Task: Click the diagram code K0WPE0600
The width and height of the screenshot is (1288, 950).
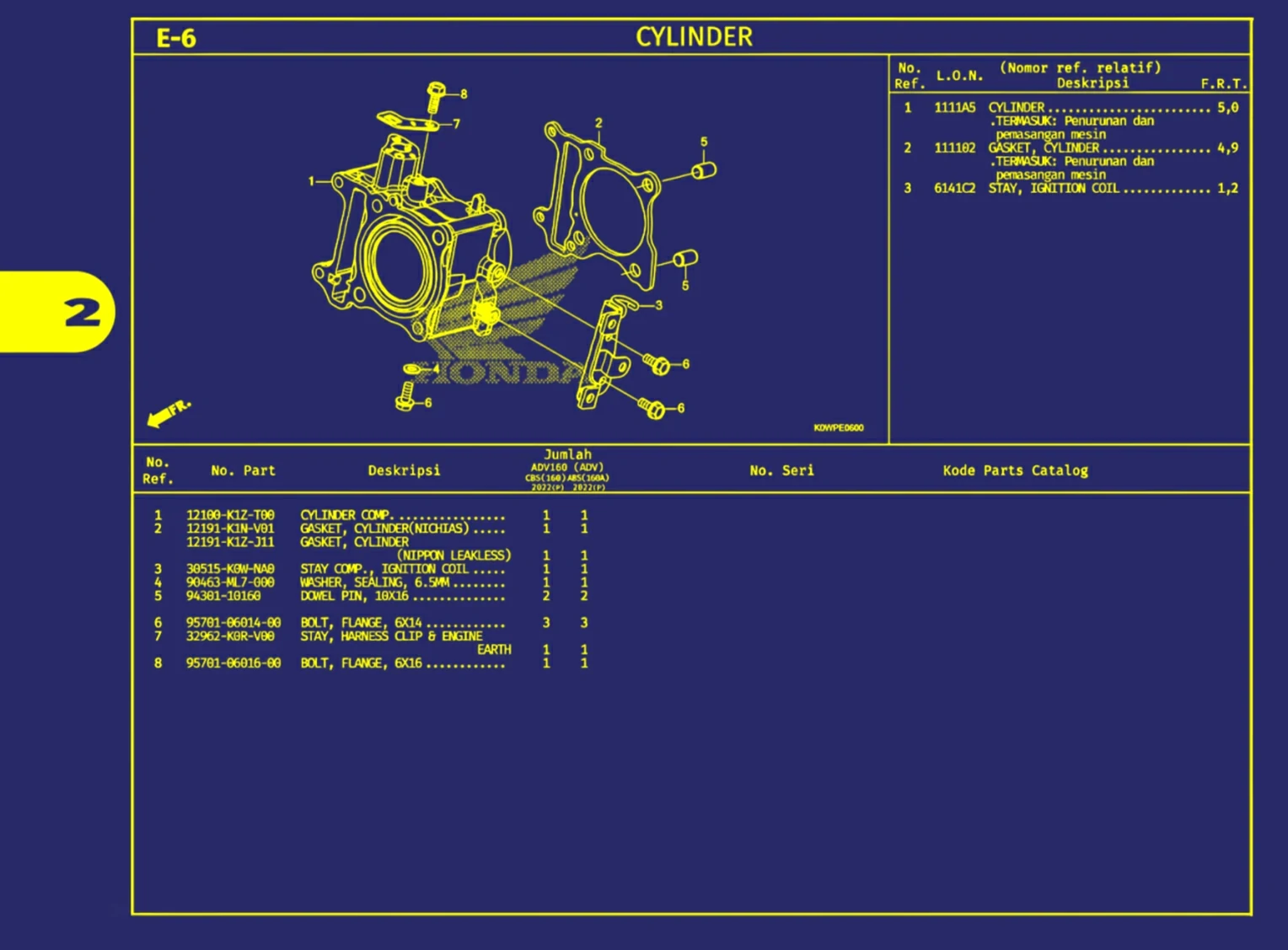Action: (840, 428)
